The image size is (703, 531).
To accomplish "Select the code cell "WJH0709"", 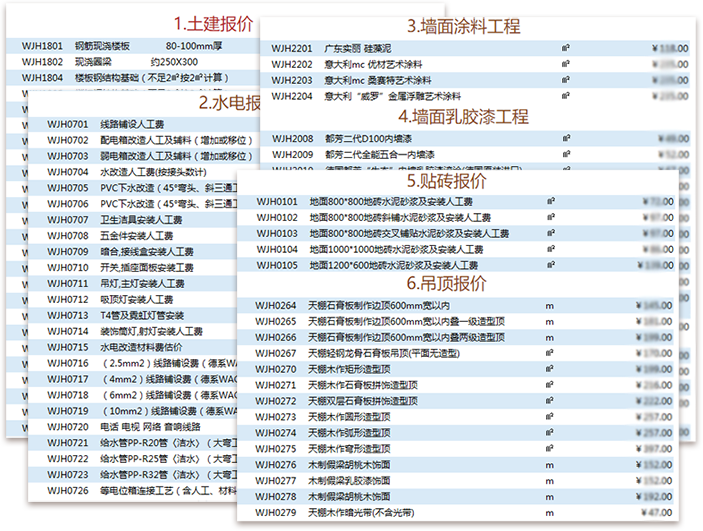I will point(68,252).
